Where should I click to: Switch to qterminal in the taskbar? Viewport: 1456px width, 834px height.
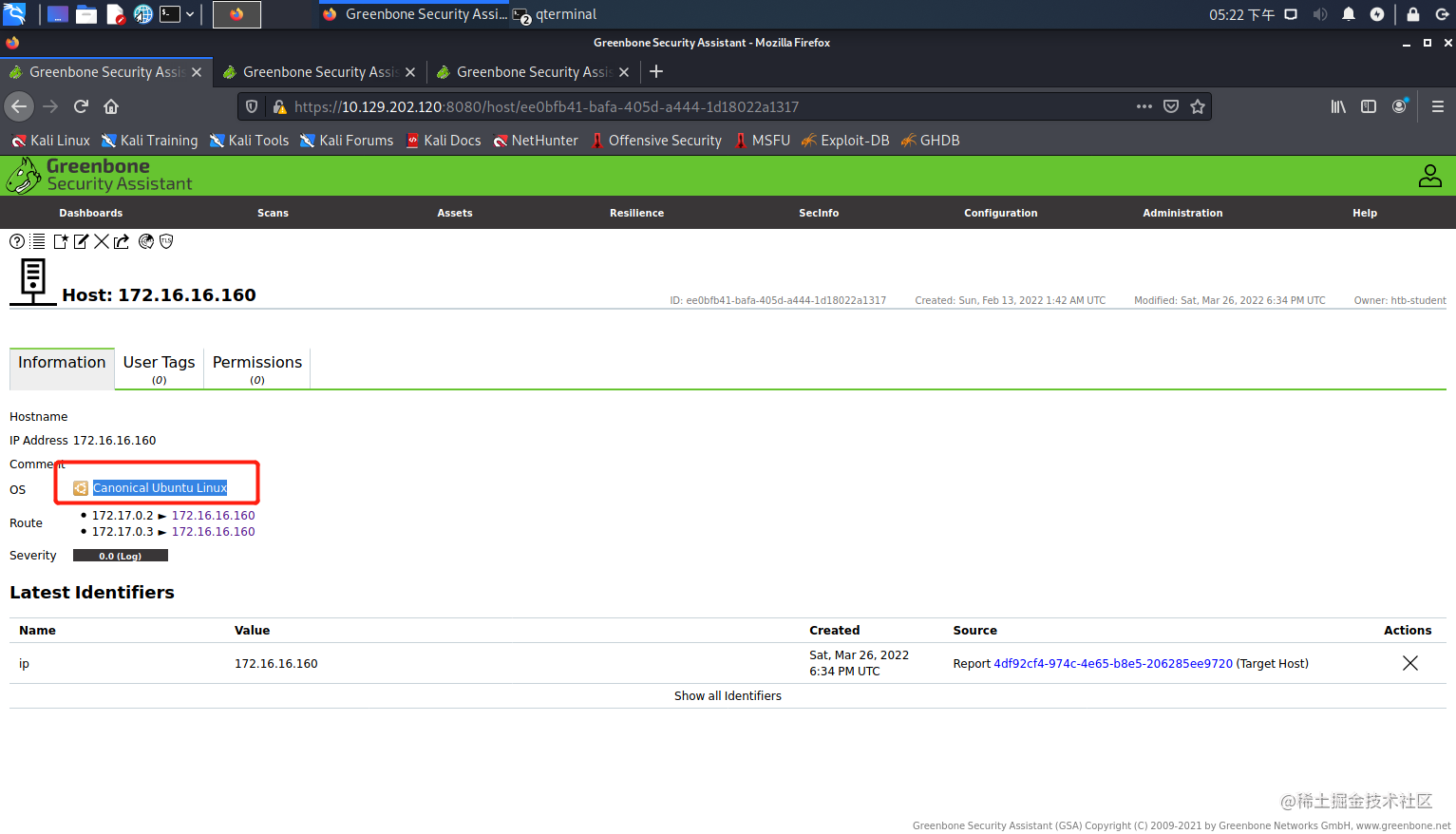tap(556, 14)
